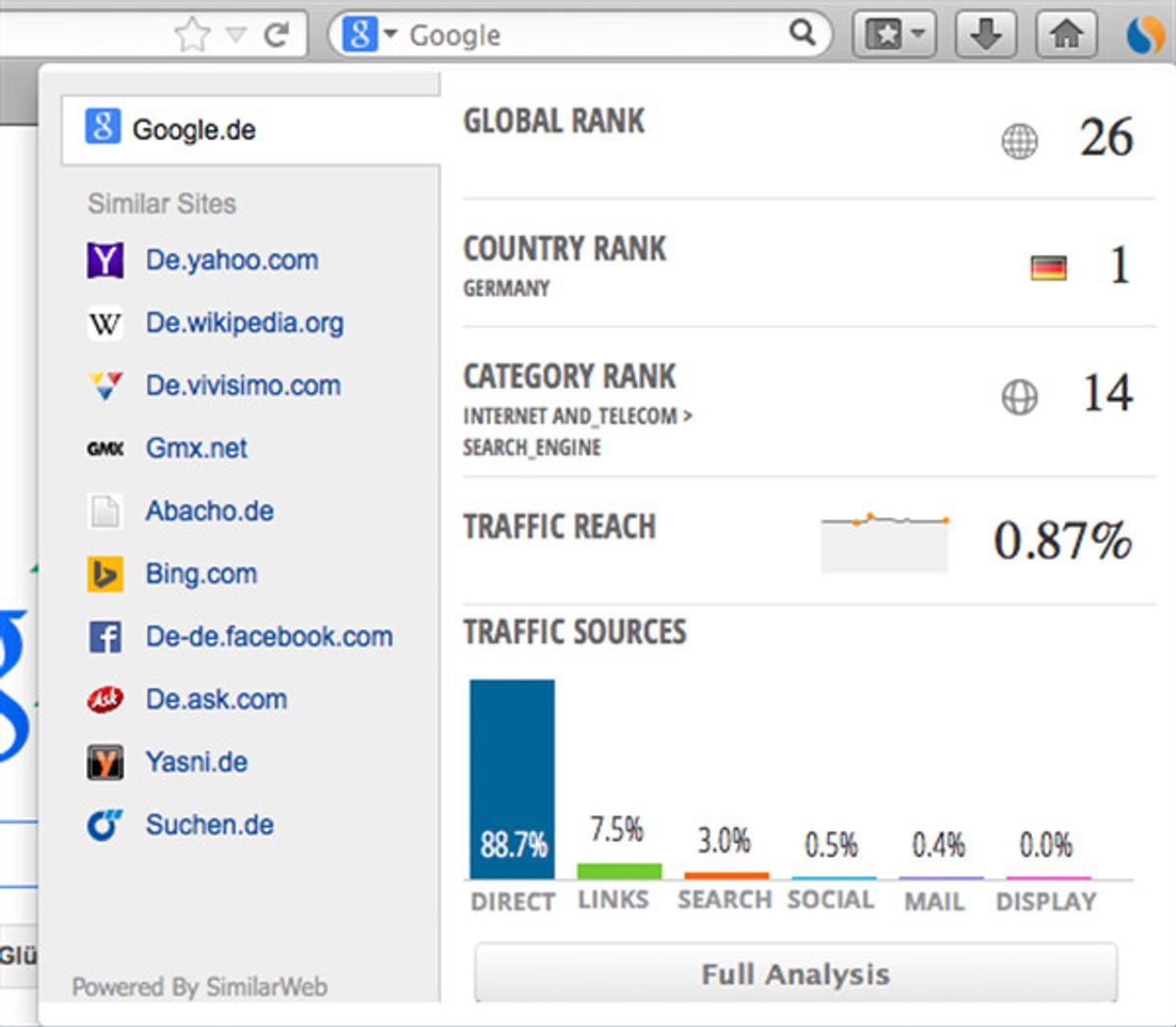Click the Facebook favicon icon
1176x1027 pixels.
[105, 637]
